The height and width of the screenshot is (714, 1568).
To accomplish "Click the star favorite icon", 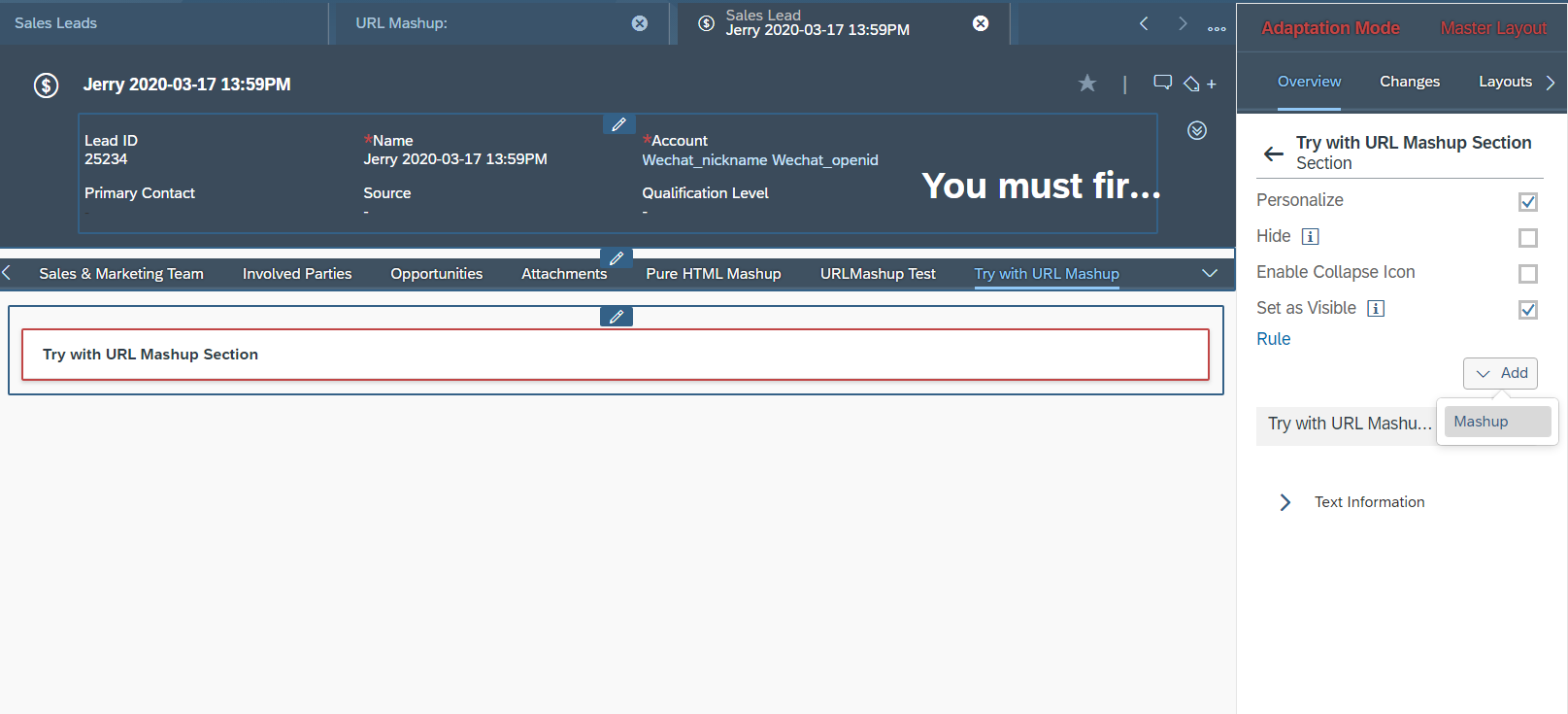I will tap(1087, 84).
